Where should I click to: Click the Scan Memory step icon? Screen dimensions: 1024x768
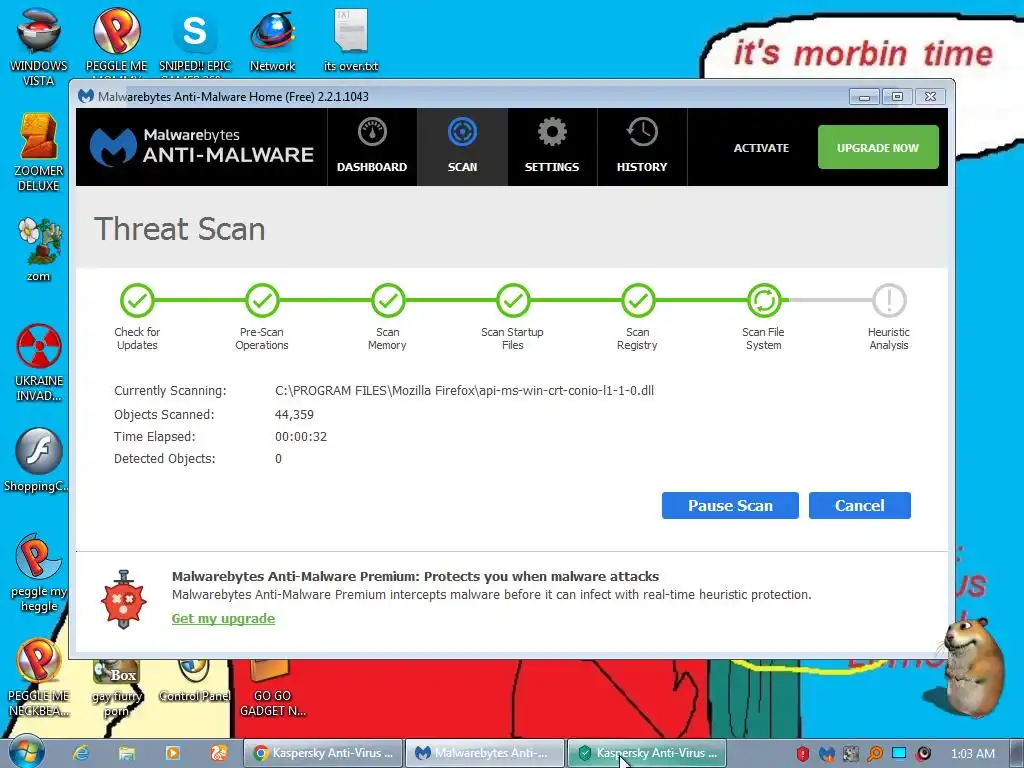click(387, 300)
